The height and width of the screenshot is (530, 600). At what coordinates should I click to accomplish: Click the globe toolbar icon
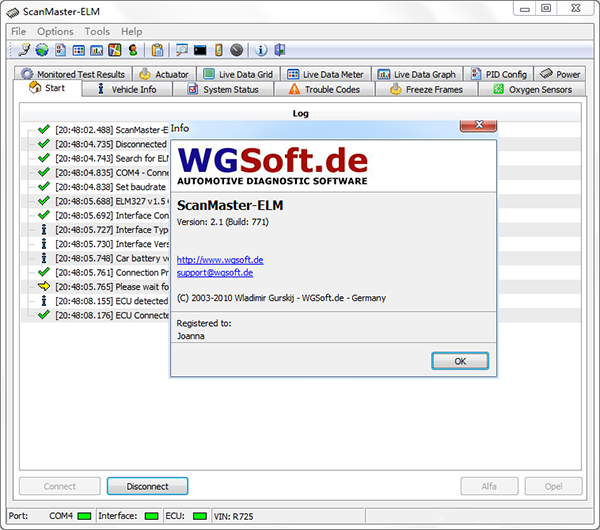[42, 50]
